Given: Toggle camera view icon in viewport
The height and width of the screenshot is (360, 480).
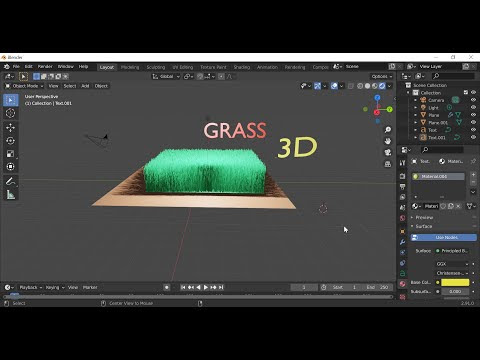Looking at the screenshot, I should click(388, 152).
